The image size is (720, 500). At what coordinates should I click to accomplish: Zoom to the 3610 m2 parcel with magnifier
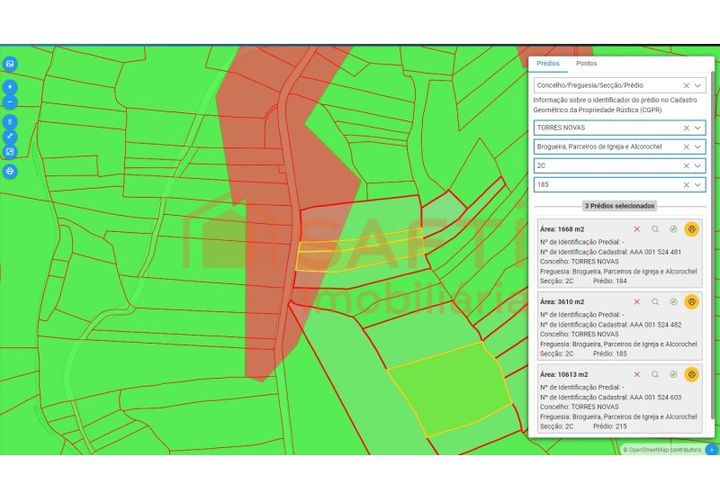point(655,302)
